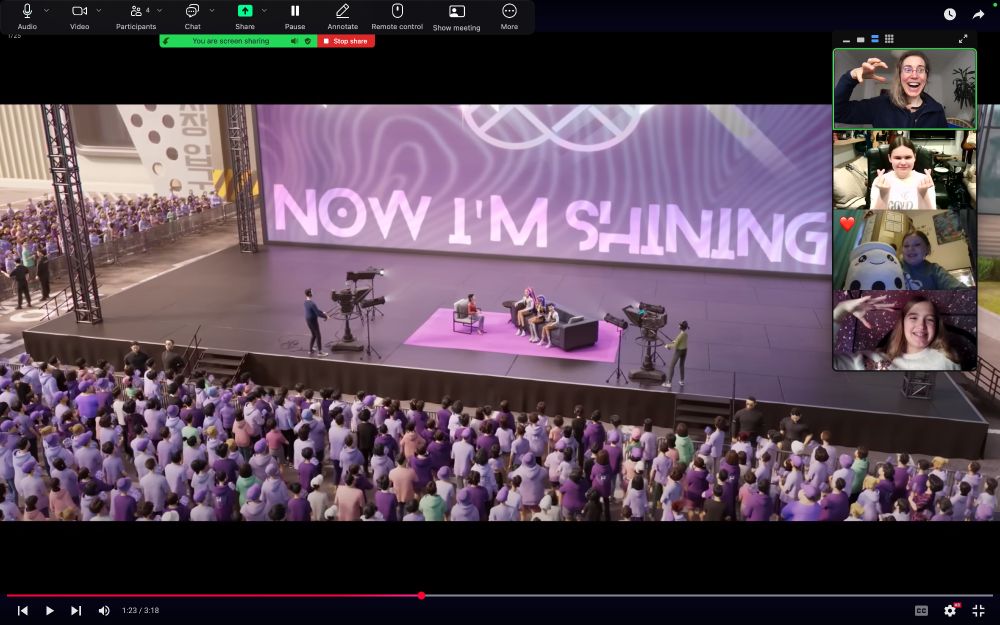Screen dimensions: 1000x625
Task: Click the green Share screen icon
Action: coord(245,11)
